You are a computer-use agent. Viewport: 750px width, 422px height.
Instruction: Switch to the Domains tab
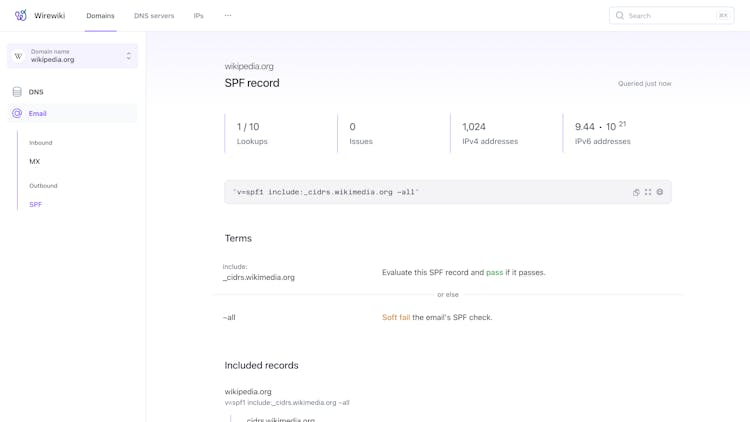click(100, 16)
